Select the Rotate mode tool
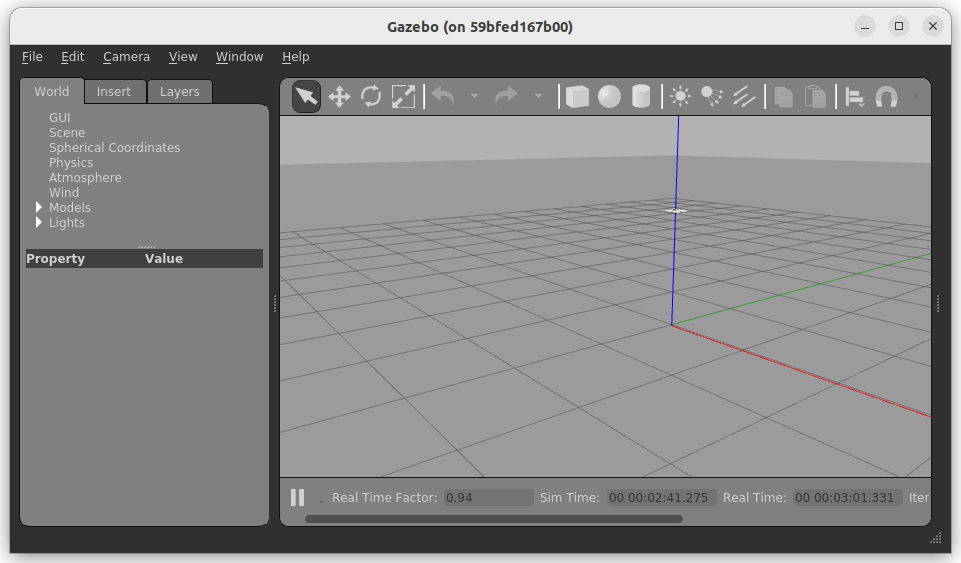Image resolution: width=961 pixels, height=563 pixels. [371, 97]
